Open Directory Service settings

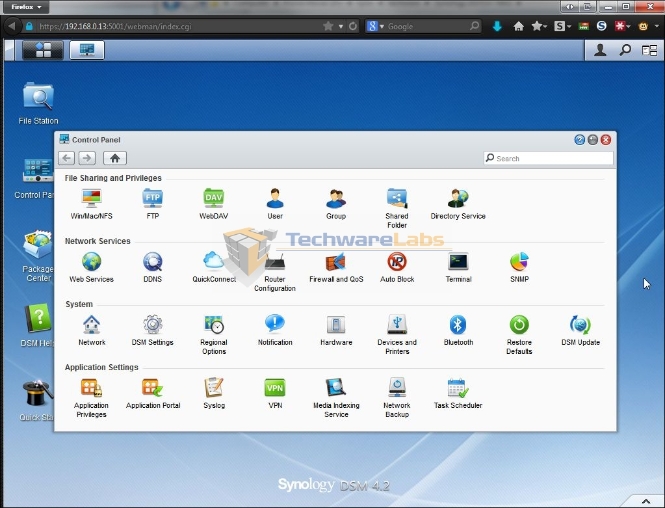pos(458,204)
